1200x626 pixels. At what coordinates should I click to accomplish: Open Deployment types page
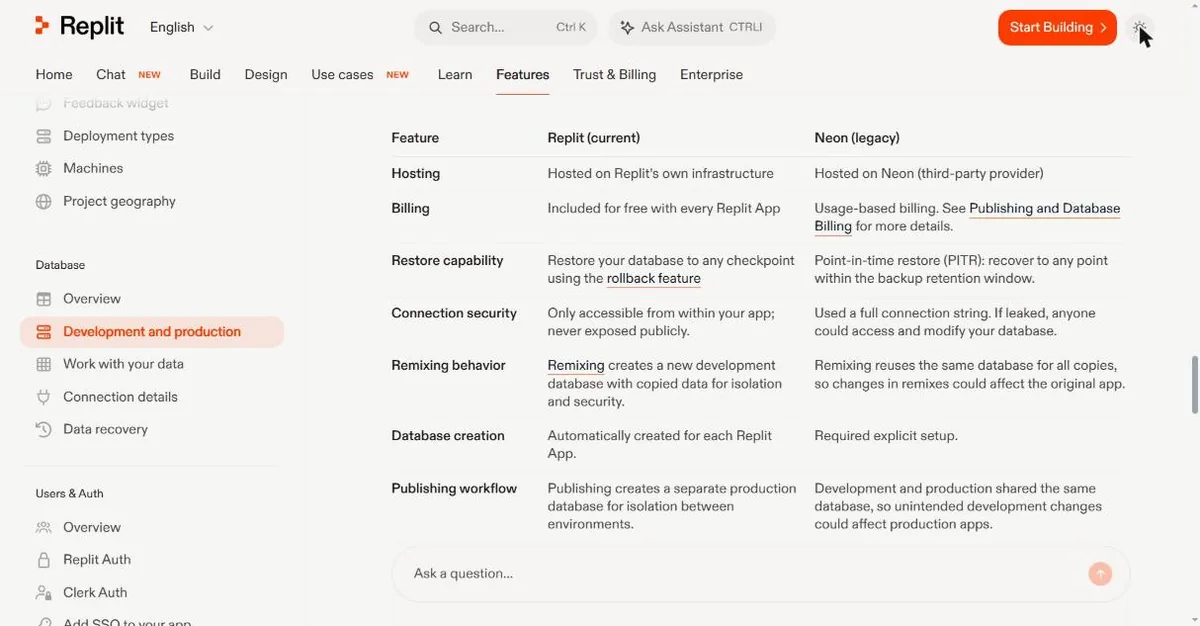[x=118, y=136]
